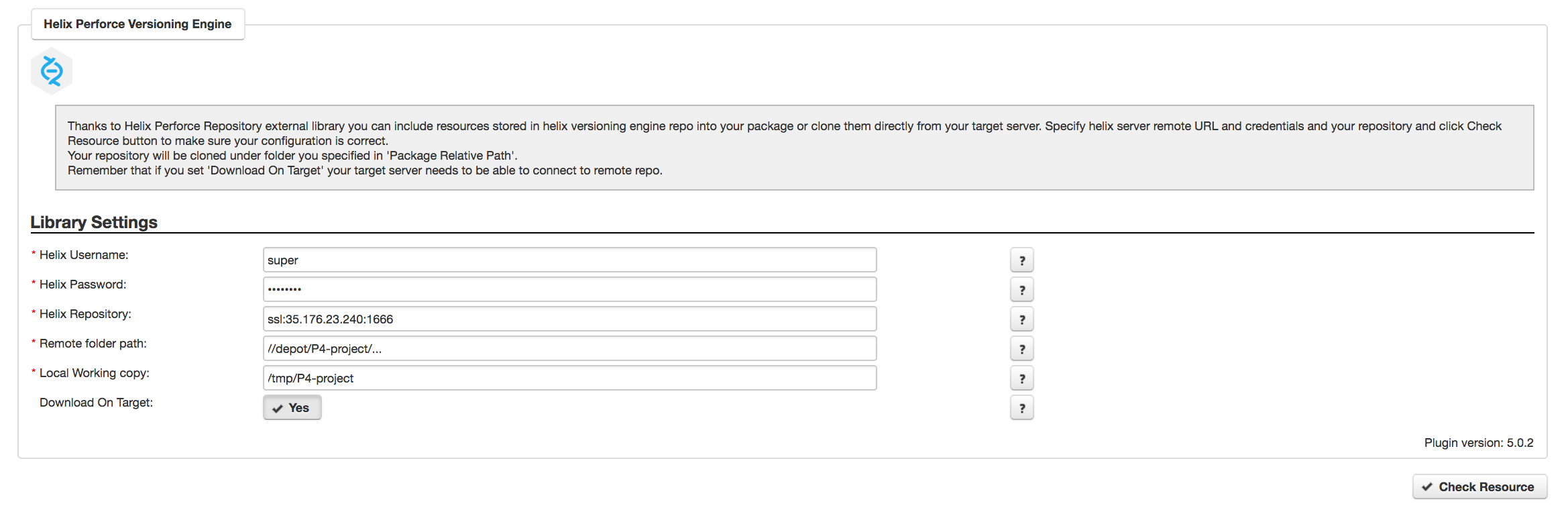
Task: Click the Helix Repository: label
Action: point(85,314)
